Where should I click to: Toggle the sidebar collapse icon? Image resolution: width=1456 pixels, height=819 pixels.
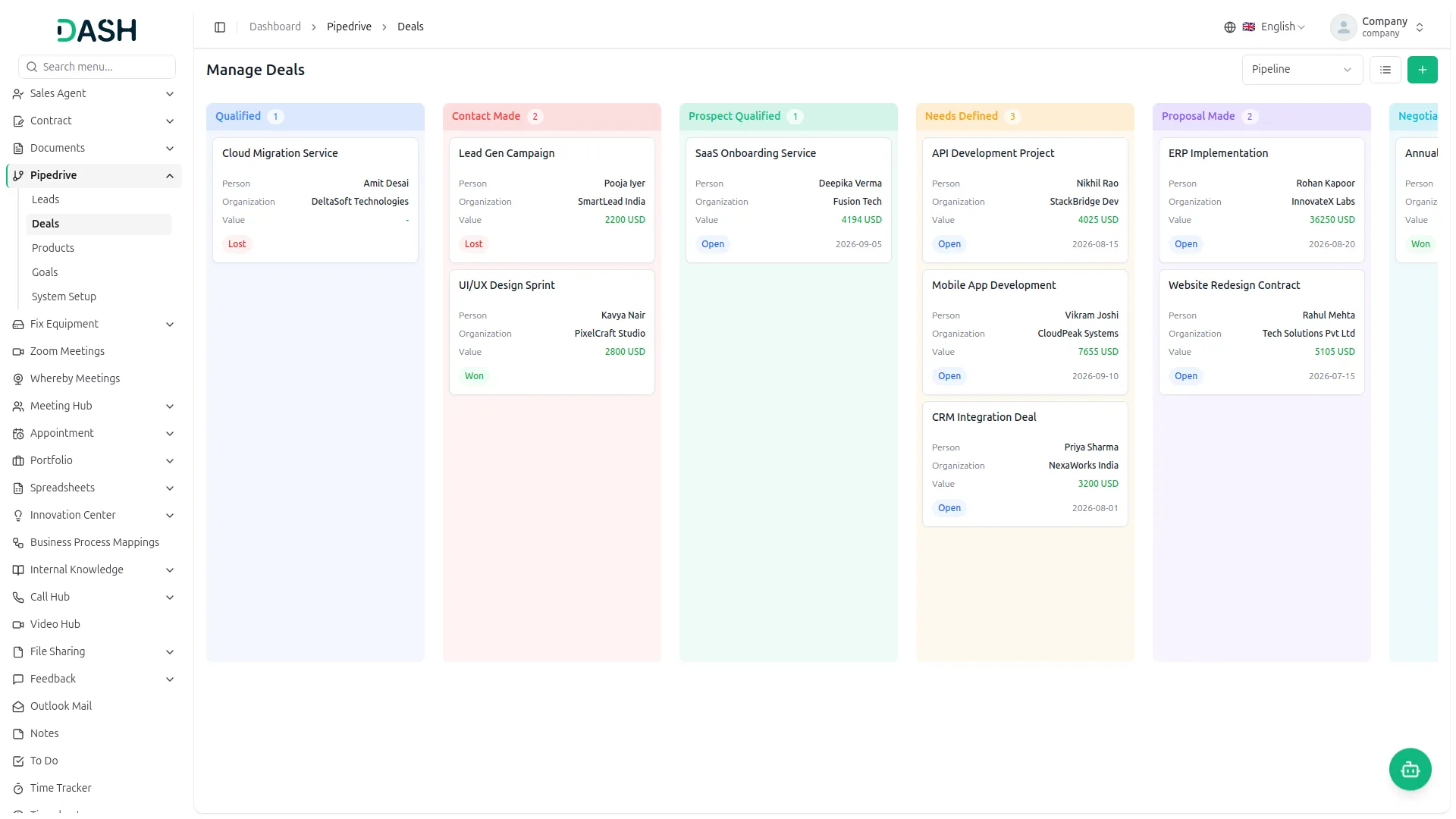(x=220, y=27)
